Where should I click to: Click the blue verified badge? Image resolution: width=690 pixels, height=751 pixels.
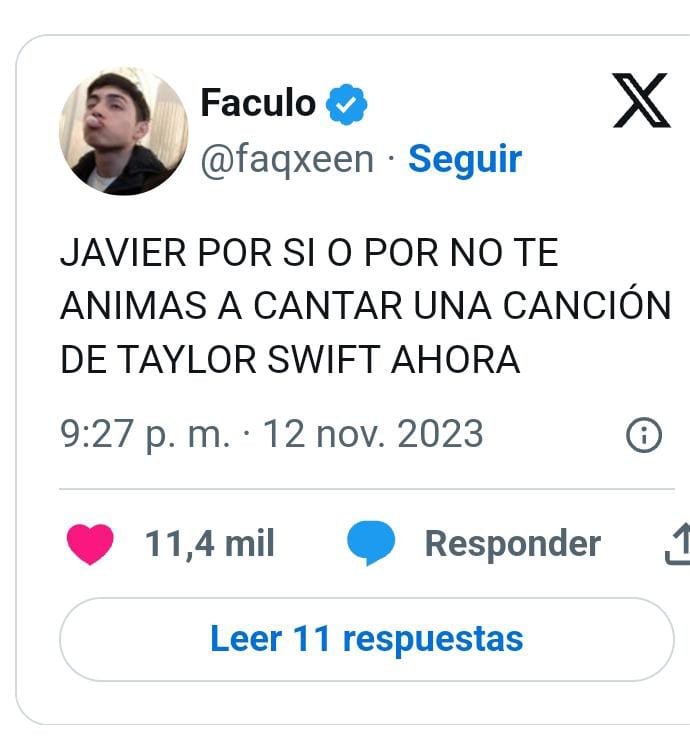click(x=346, y=104)
